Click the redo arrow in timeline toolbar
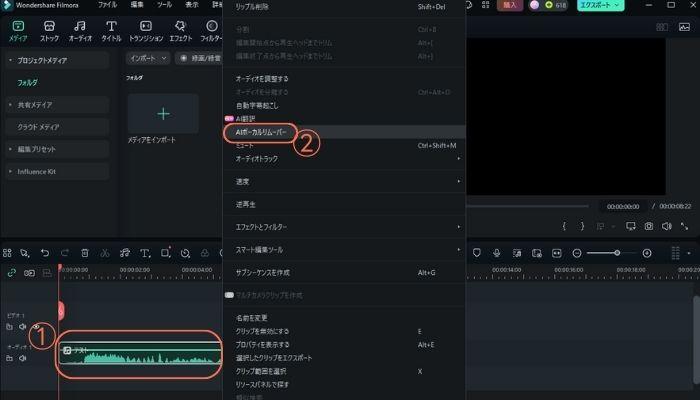The height and width of the screenshot is (400, 700). (65, 253)
